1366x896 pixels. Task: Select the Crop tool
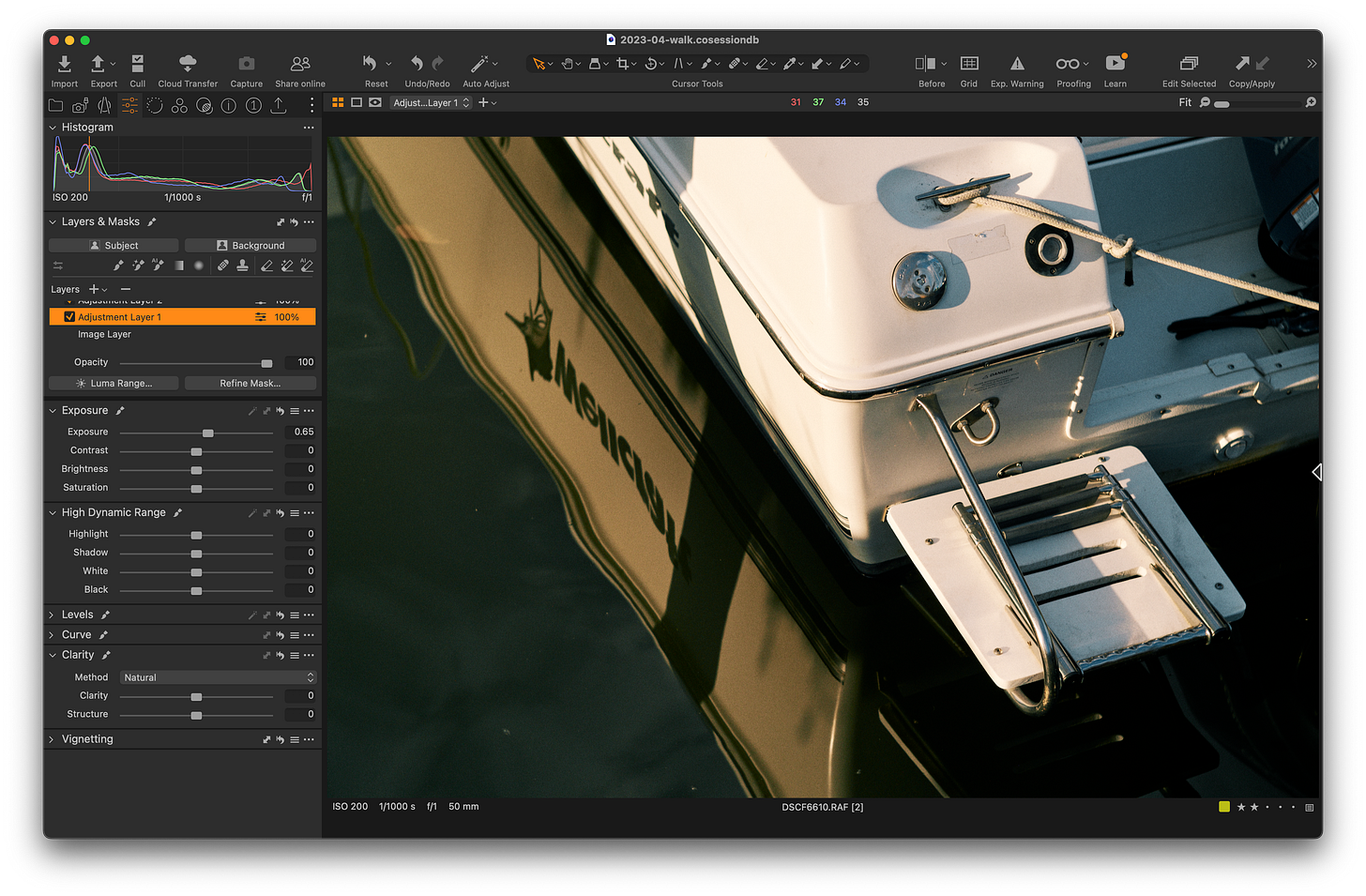[x=623, y=63]
